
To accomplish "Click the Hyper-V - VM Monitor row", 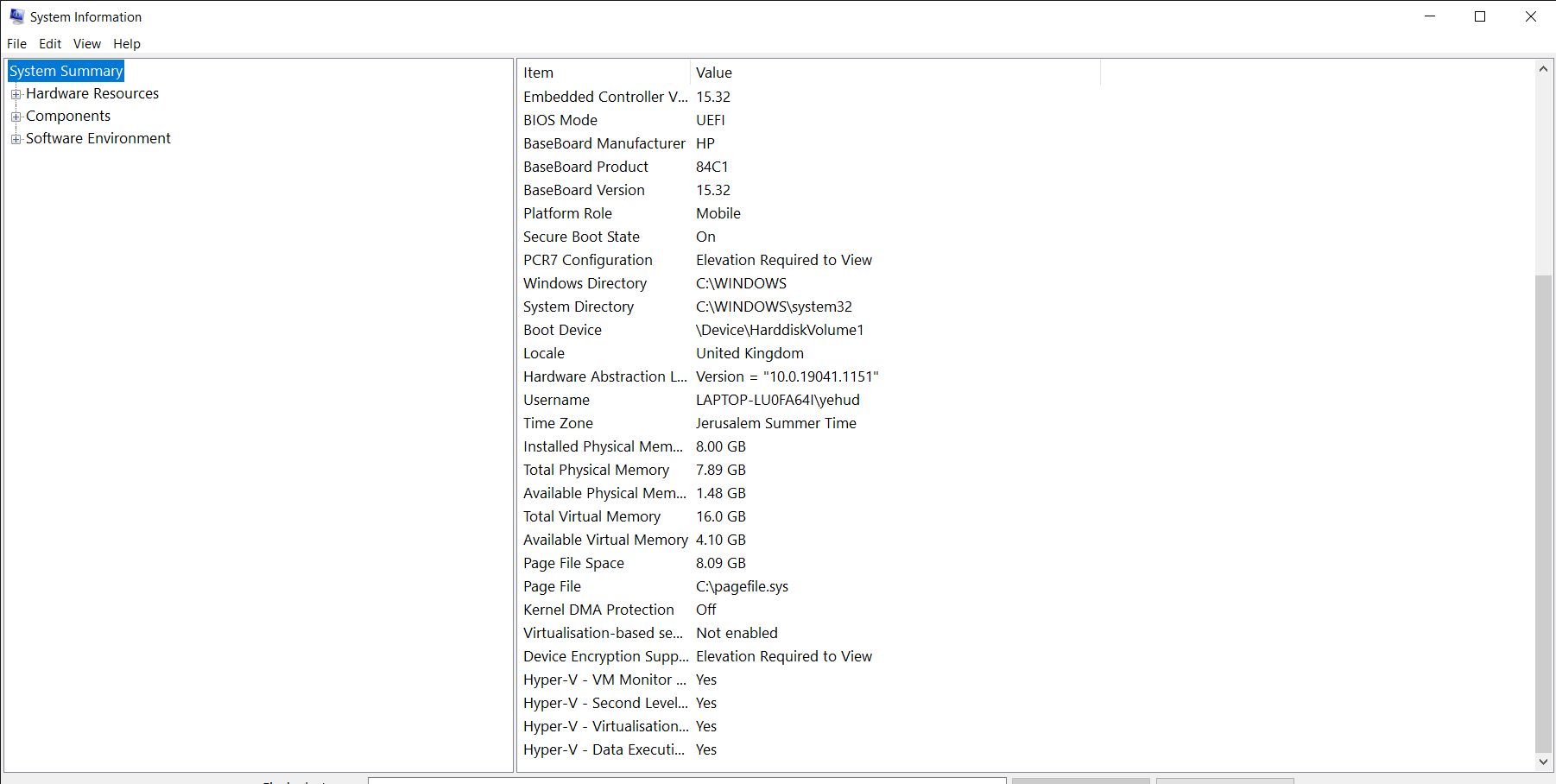I will [x=809, y=680].
